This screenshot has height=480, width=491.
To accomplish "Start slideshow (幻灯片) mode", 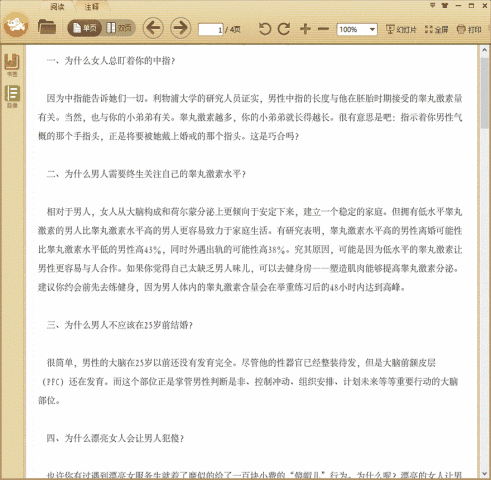I will click(x=401, y=29).
